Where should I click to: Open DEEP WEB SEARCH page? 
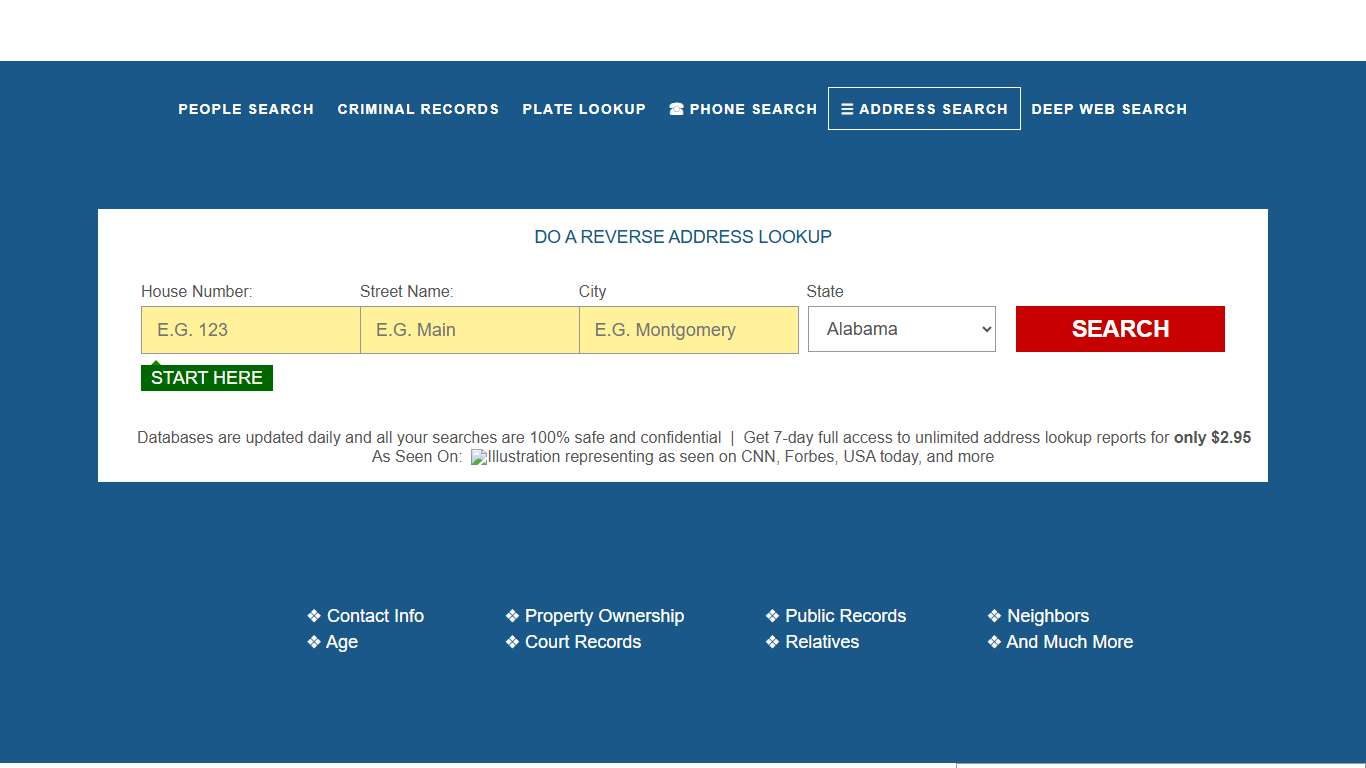coord(1109,108)
